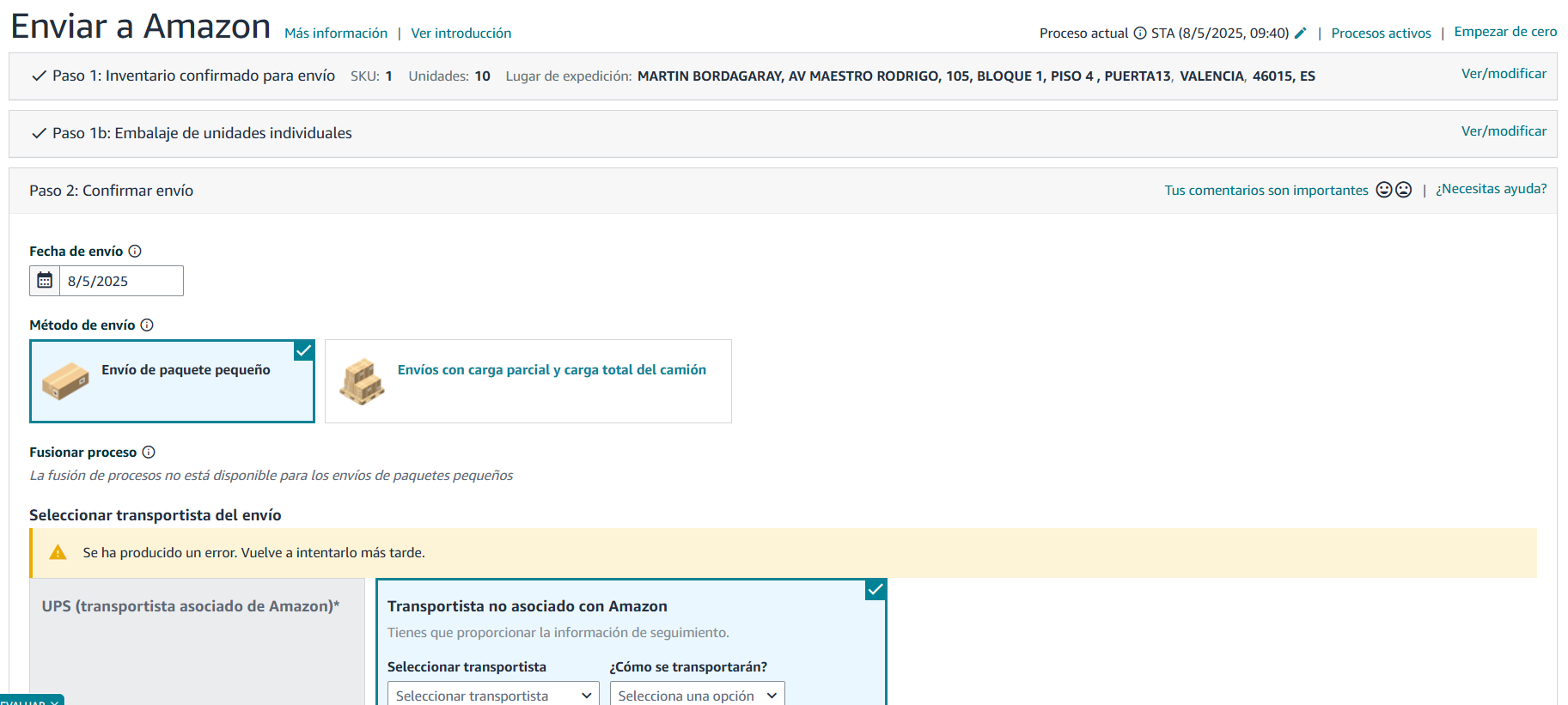The image size is (1568, 705).
Task: Click the ¿Cómo se transportarán? label
Action: [x=688, y=667]
